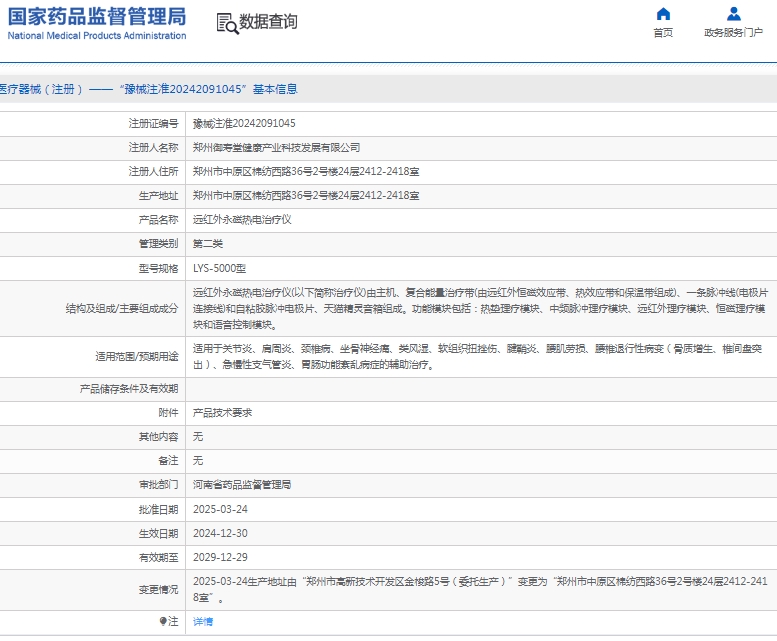Click the 型号规格 label
The width and height of the screenshot is (777, 641).
[158, 268]
